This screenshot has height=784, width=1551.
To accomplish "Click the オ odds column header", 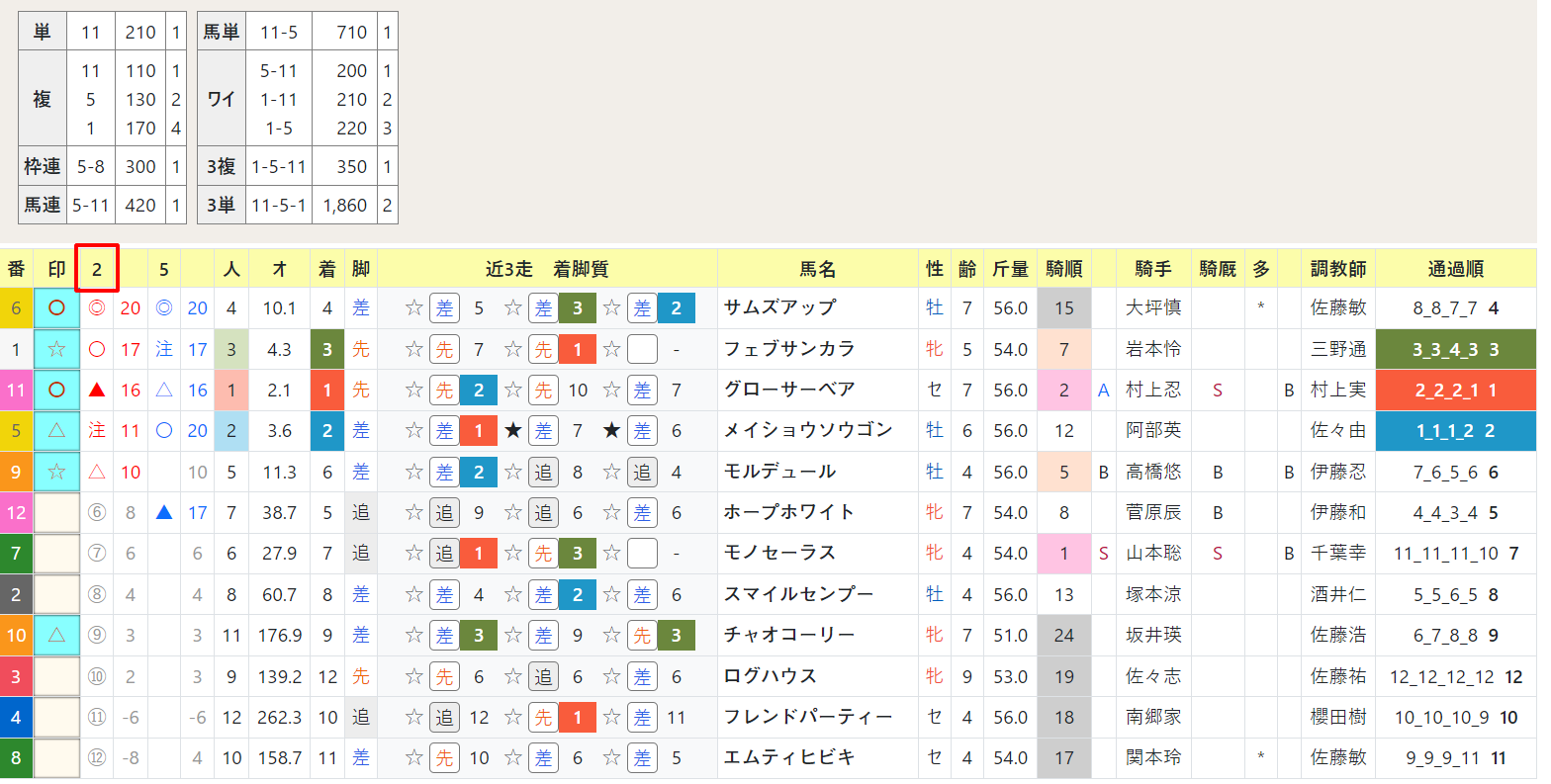I will [x=280, y=269].
